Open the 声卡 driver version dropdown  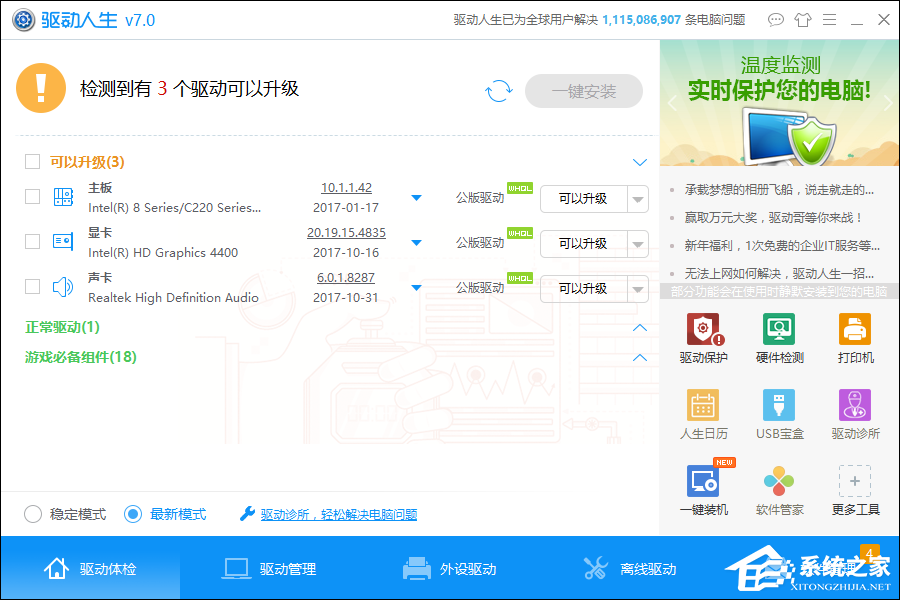(x=416, y=287)
